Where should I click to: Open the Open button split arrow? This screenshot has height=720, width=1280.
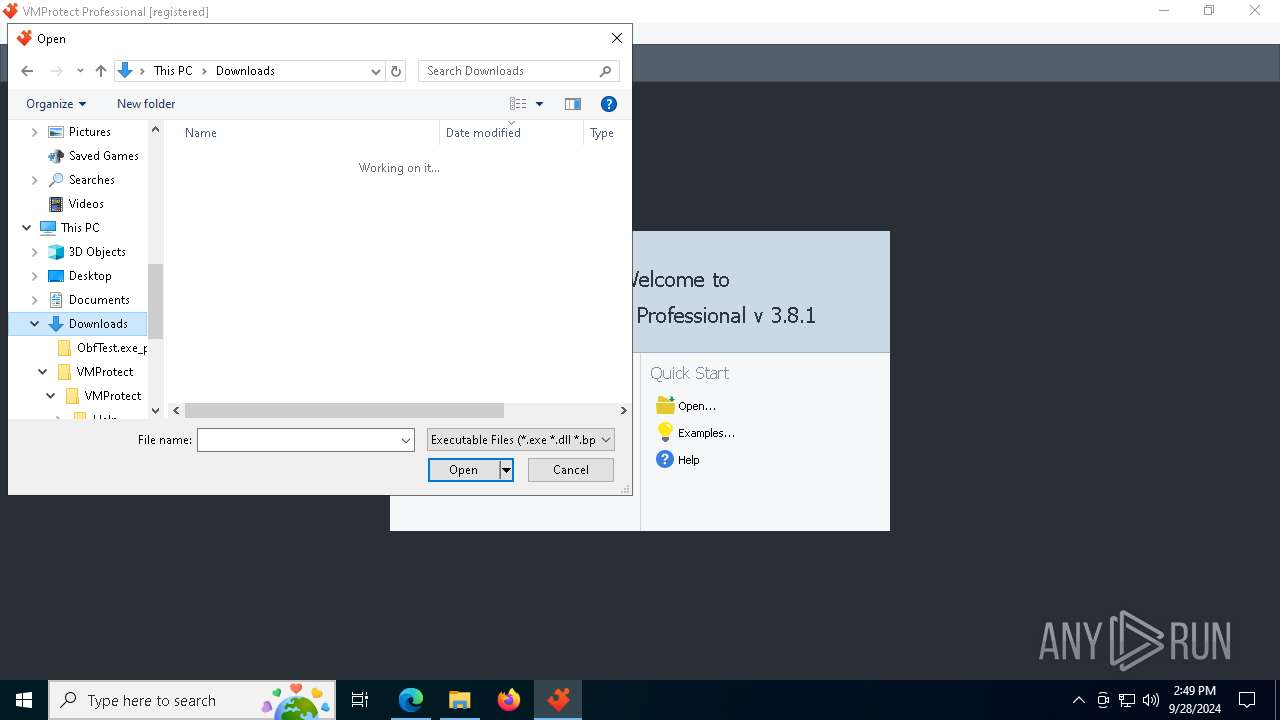(506, 470)
